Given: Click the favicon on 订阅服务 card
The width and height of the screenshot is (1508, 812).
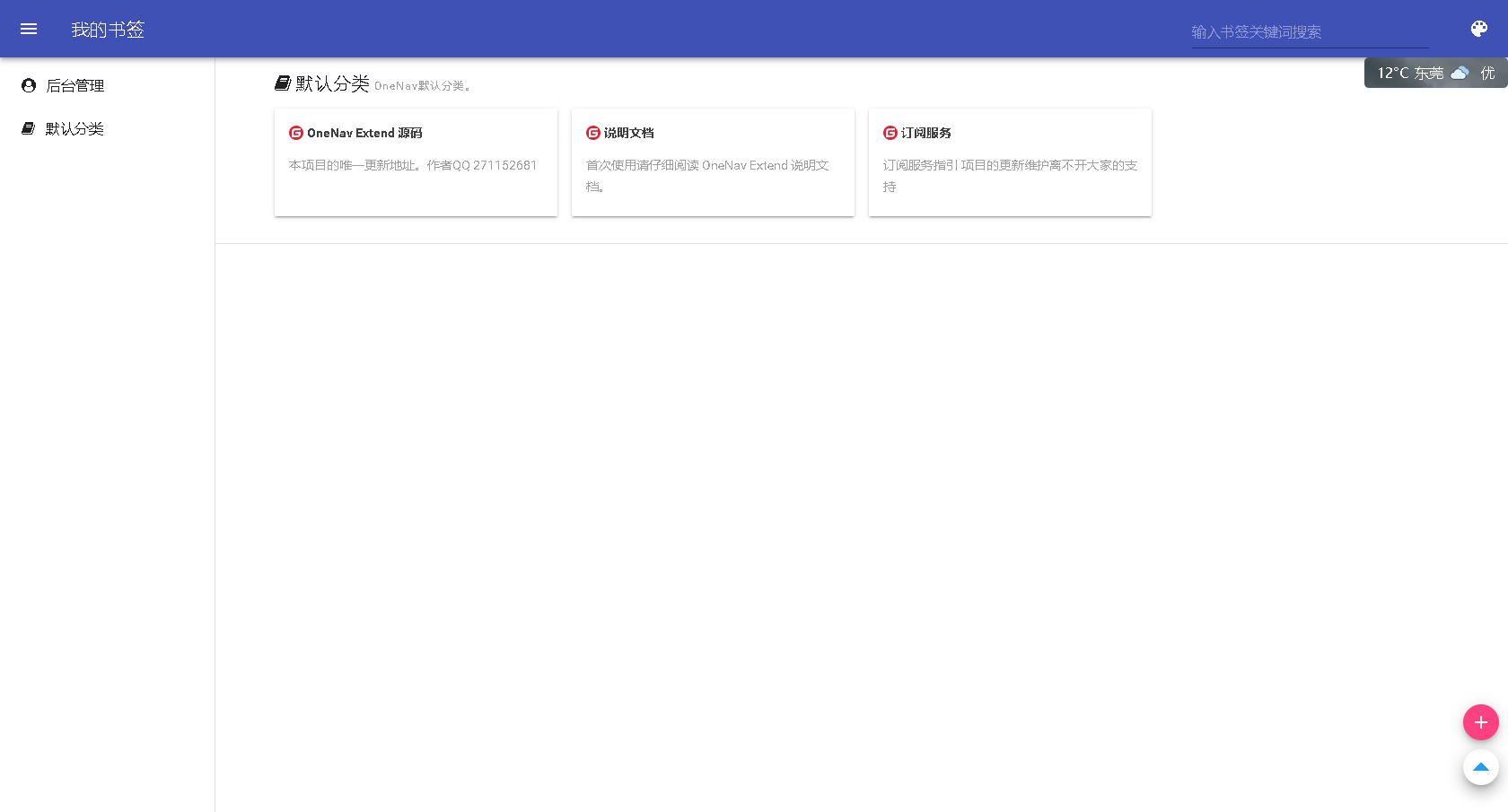Looking at the screenshot, I should point(890,133).
